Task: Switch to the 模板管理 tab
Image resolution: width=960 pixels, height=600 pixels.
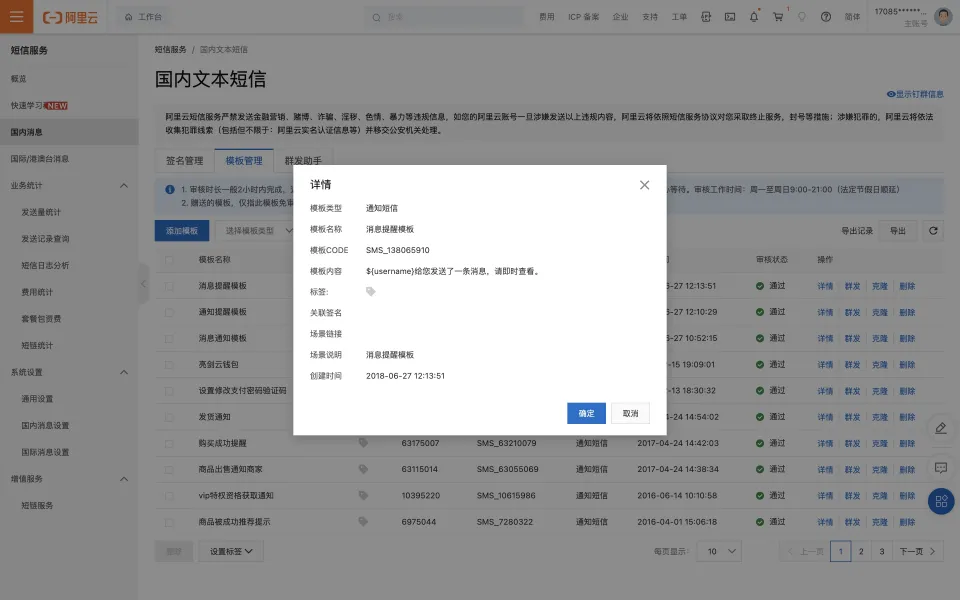Action: [244, 160]
